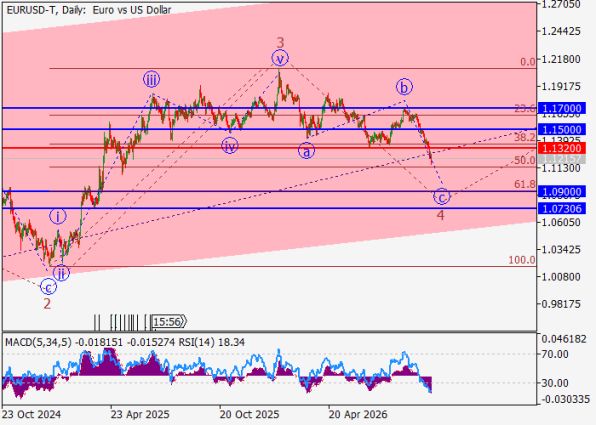Select the red 1.13200 price level label

click(562, 148)
